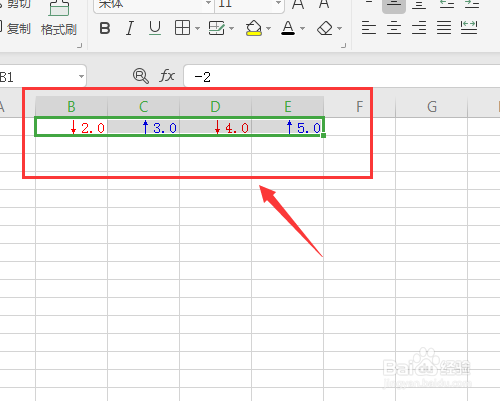Click the magnifier zoom icon by formula bar
This screenshot has height=401, width=500.
point(141,76)
